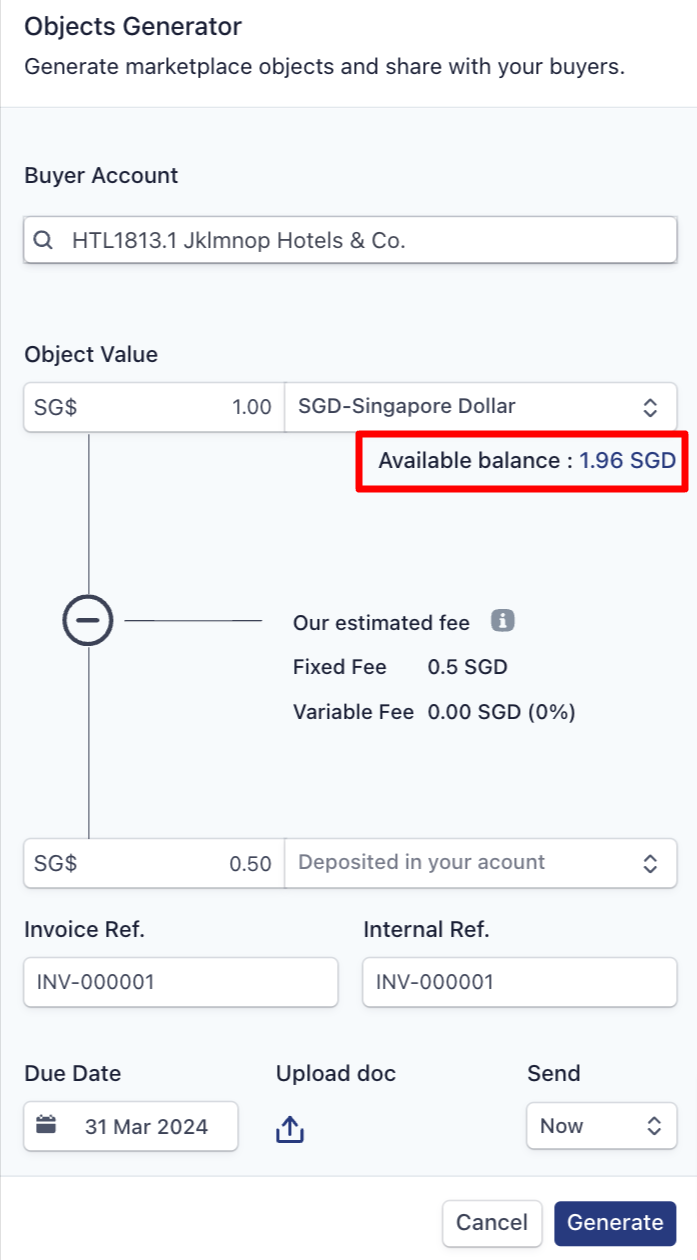Click the calendar icon in Due Date
This screenshot has height=1260, width=697.
46,1125
